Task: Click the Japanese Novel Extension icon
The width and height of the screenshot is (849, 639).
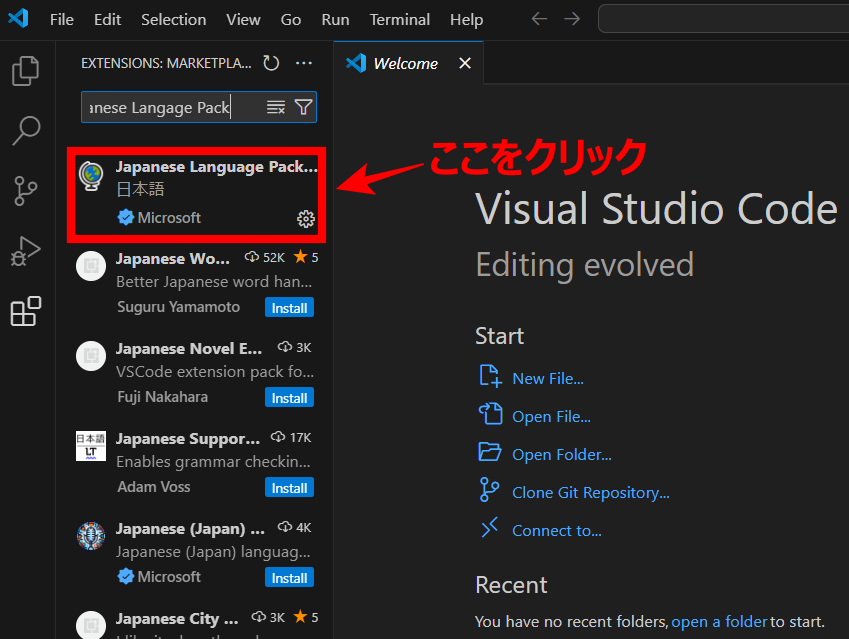Action: coord(91,356)
